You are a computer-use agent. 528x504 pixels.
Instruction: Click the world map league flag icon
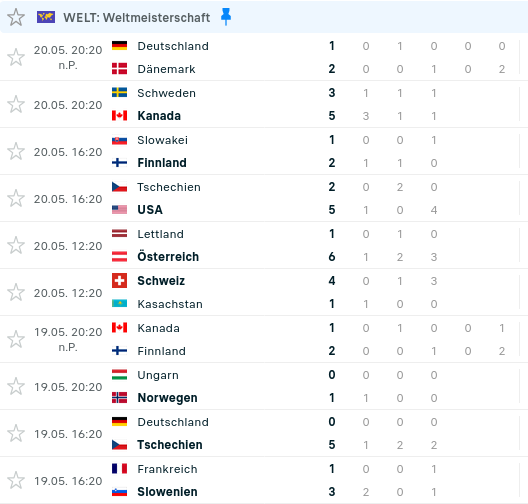46,17
